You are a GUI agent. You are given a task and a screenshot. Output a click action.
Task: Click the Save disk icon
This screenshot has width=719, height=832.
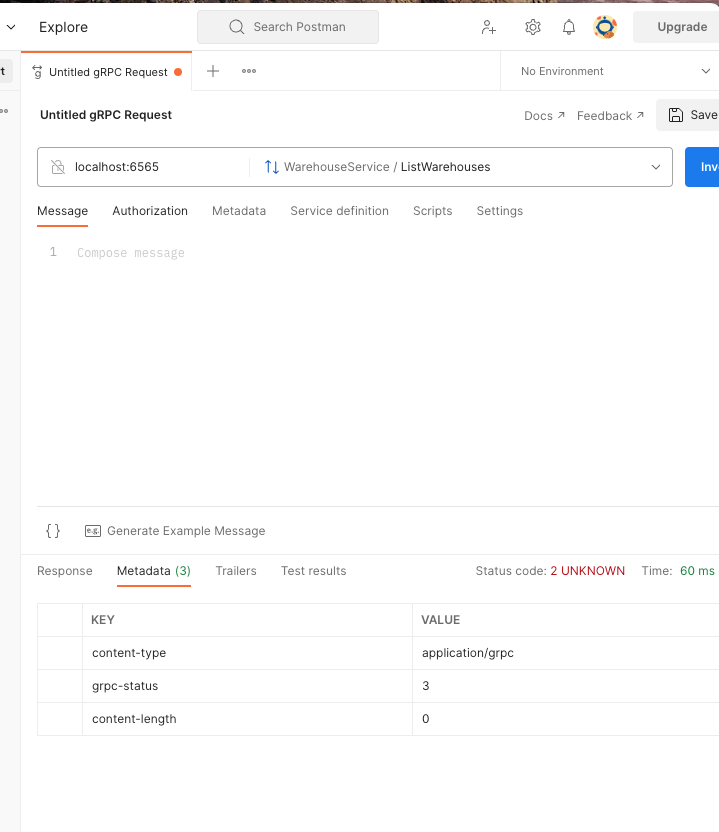[x=675, y=115]
